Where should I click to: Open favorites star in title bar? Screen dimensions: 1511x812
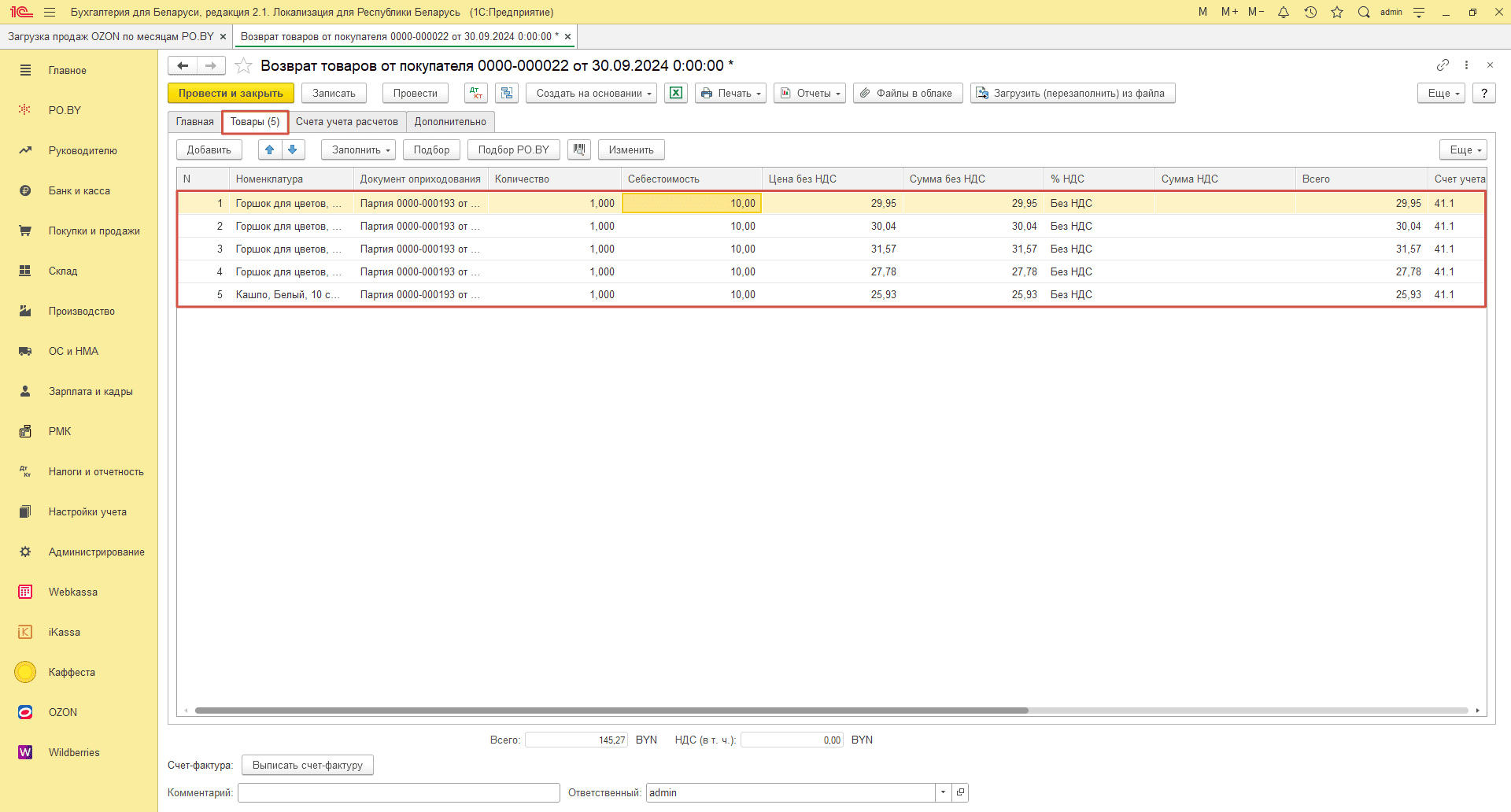coord(1337,12)
